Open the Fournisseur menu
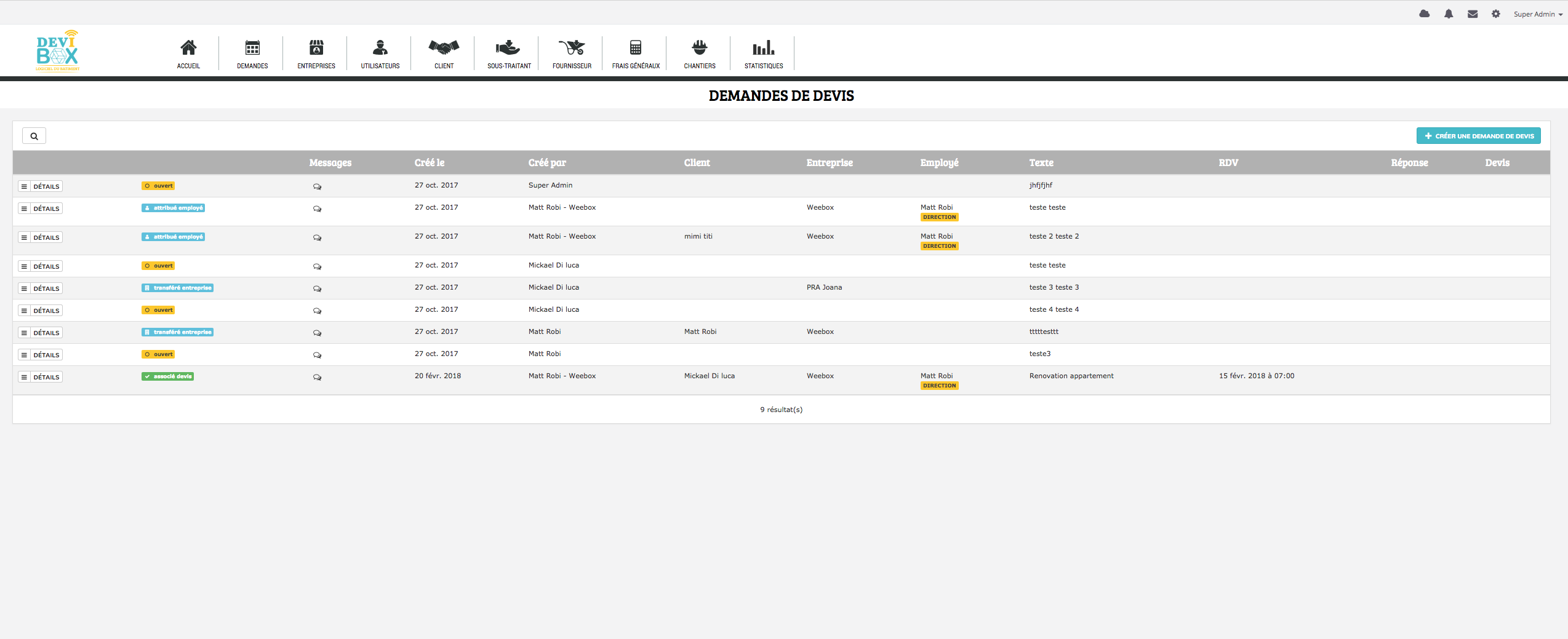Image resolution: width=1568 pixels, height=639 pixels. 572,54
